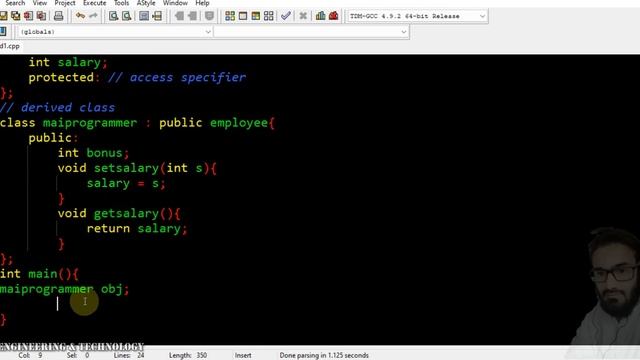Place cursor on 'int salary;' code line
Viewport: 640px width, 360px height.
click(x=68, y=62)
